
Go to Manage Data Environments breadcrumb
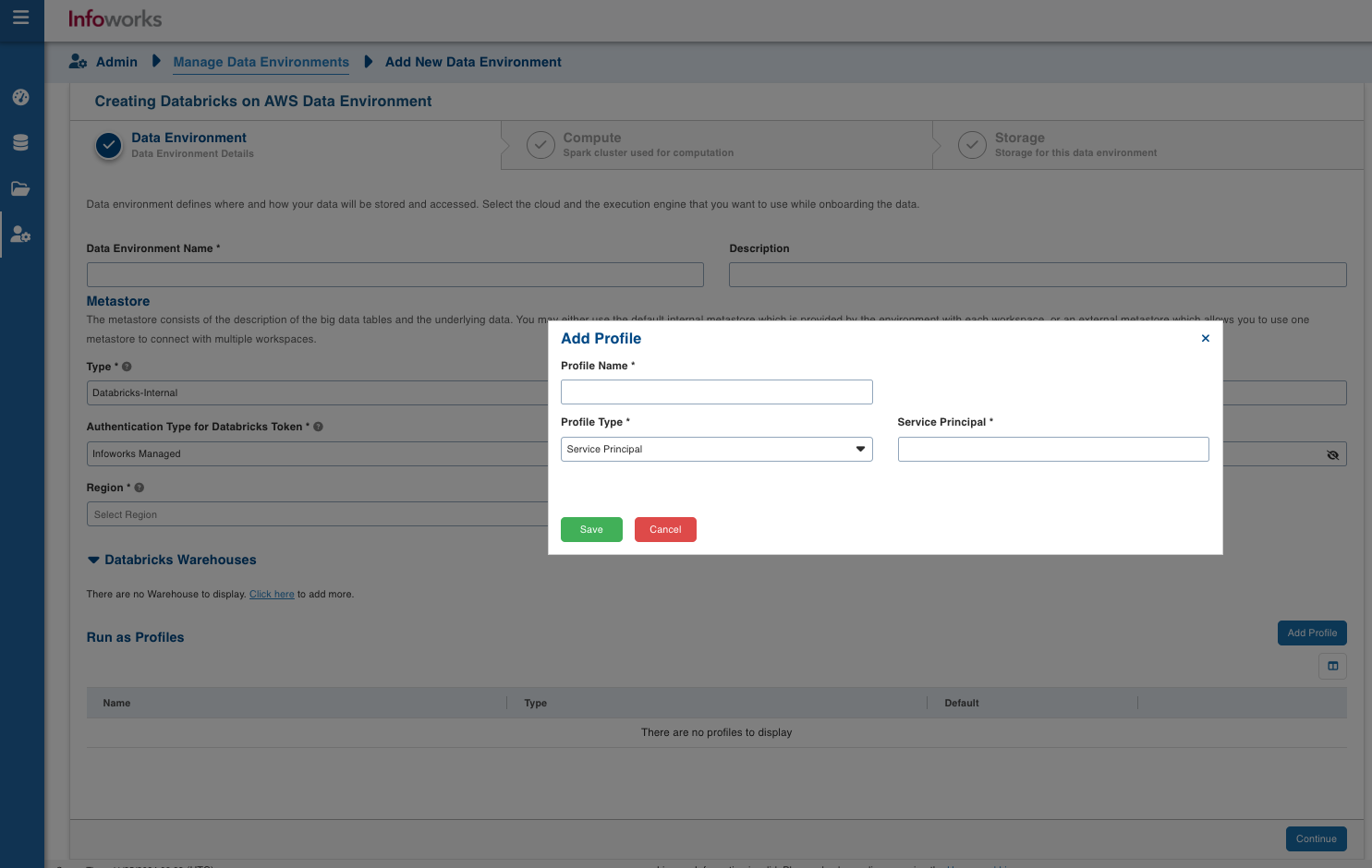[x=261, y=62]
